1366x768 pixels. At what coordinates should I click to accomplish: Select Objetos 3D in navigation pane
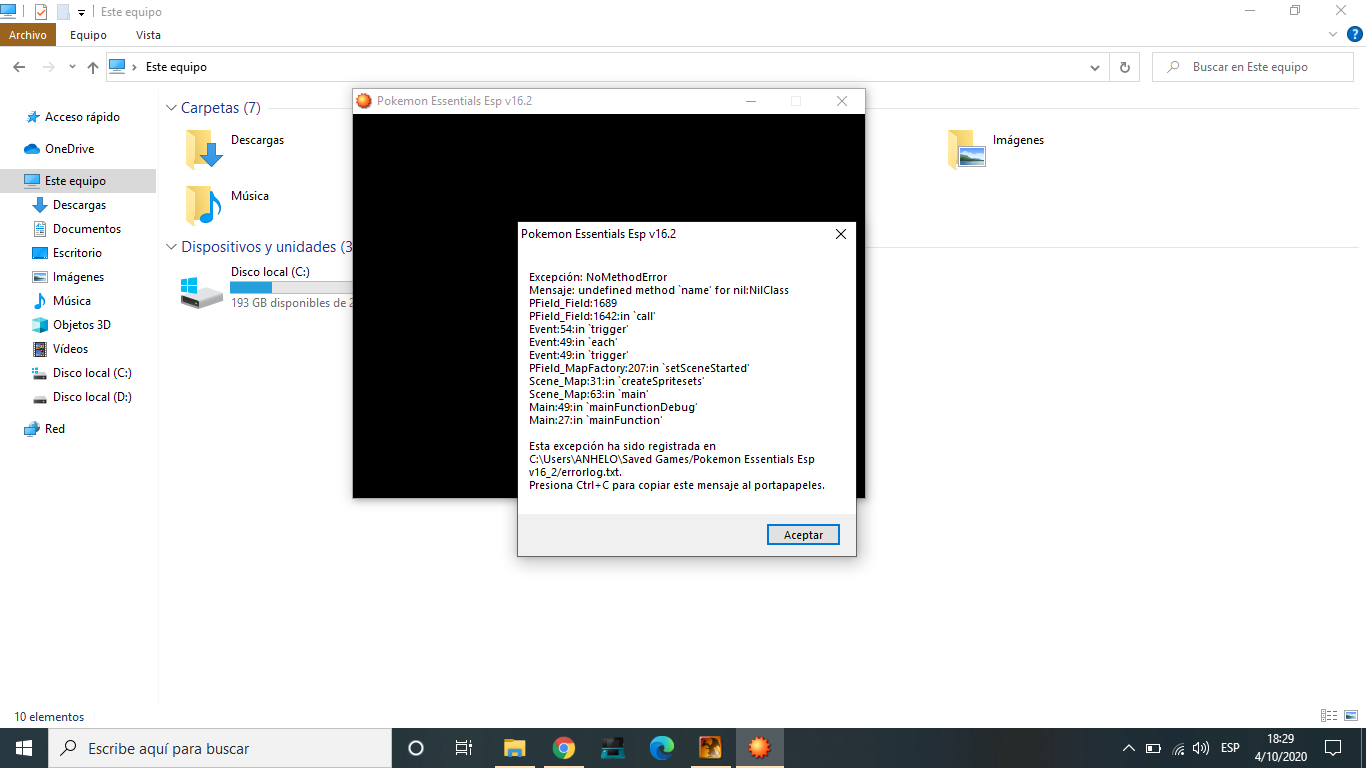tap(81, 325)
